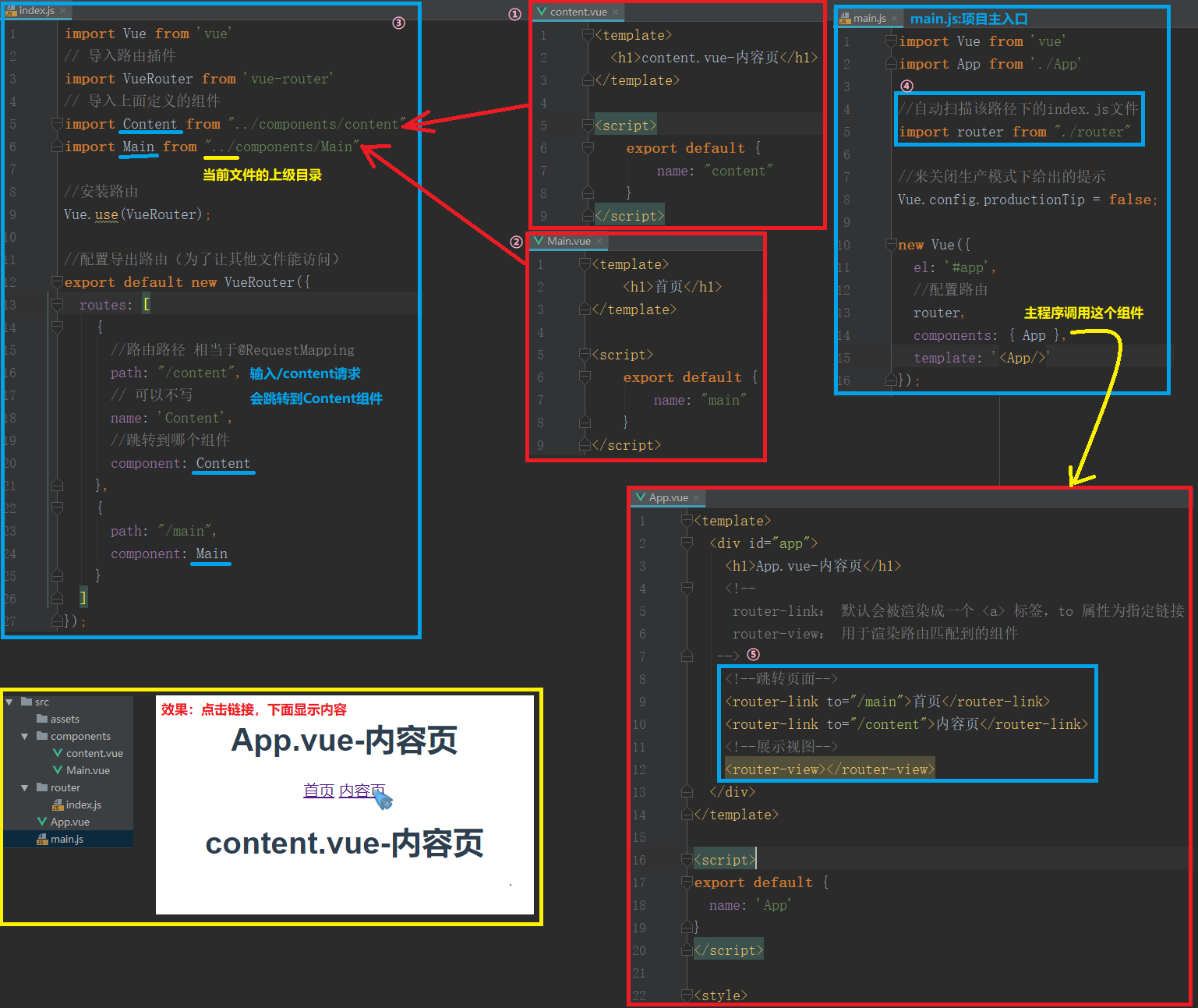
Task: Click the router-view tag in App.vue
Action: (829, 769)
